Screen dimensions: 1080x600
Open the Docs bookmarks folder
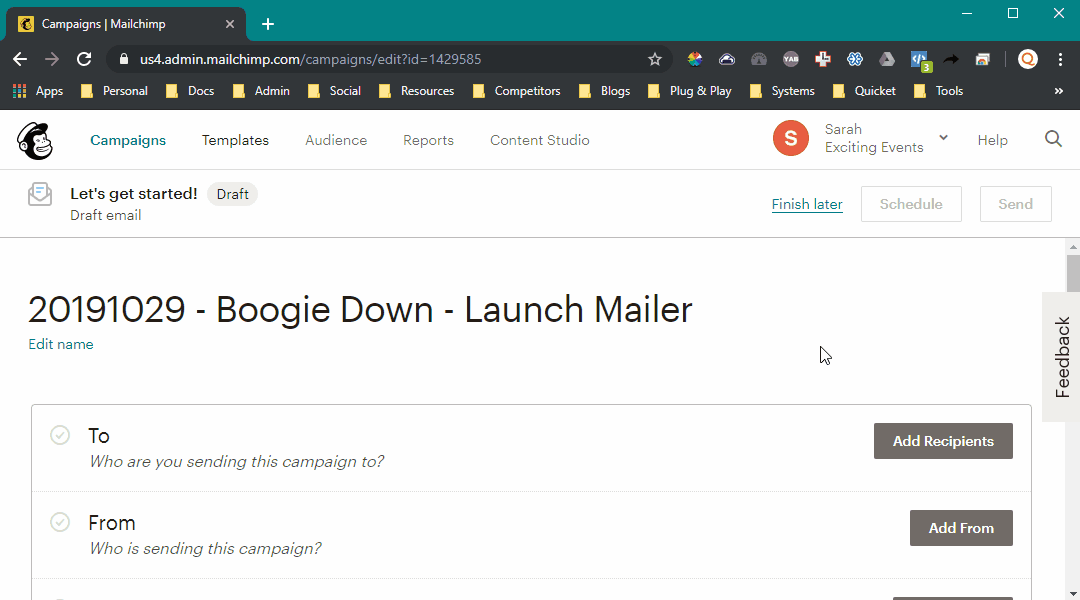190,91
